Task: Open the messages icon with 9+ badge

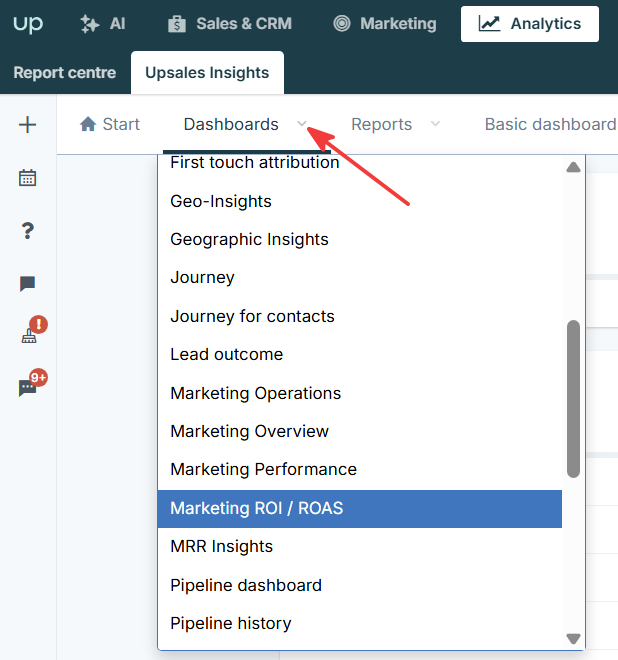Action: click(x=27, y=388)
